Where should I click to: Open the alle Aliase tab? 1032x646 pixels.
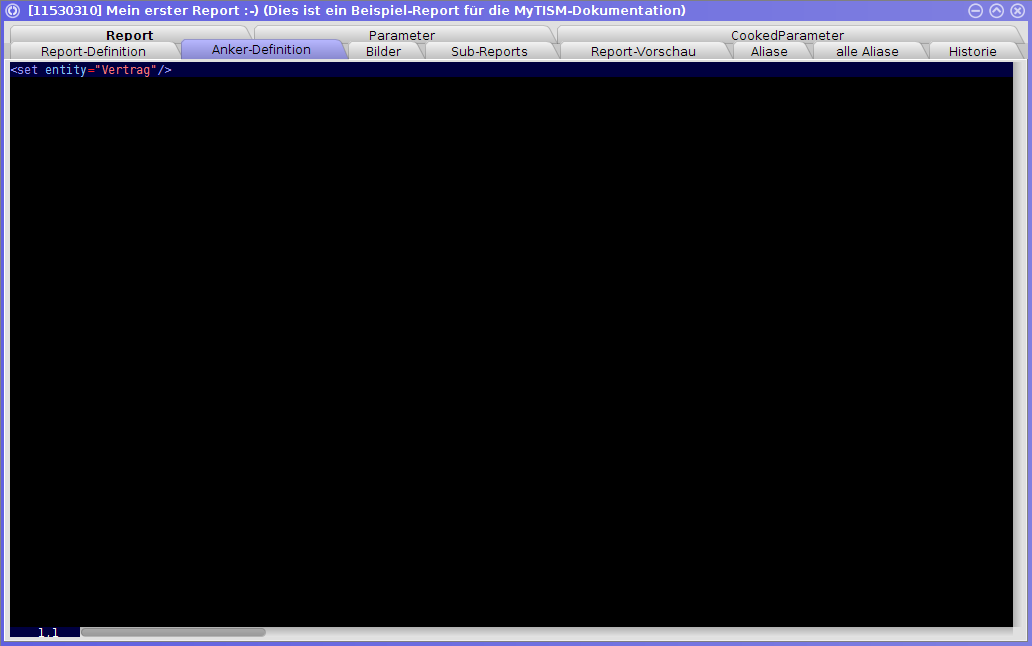point(869,51)
